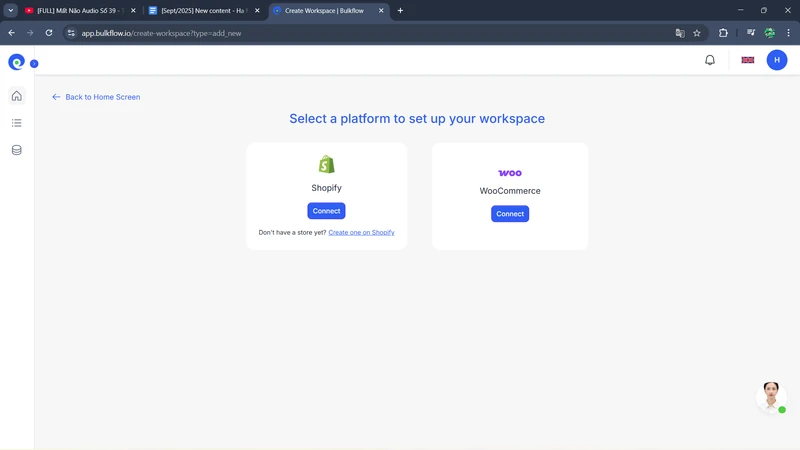Click the WooCommerce woo logo
800x450 pixels.
[x=510, y=173]
